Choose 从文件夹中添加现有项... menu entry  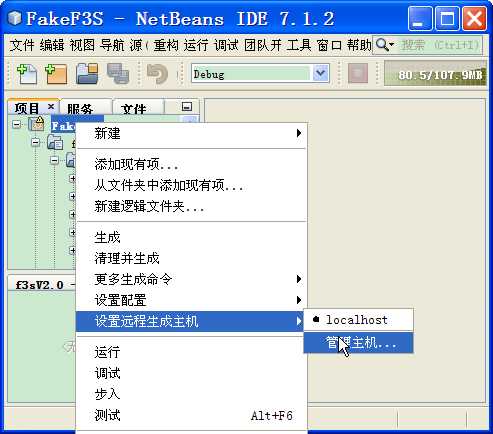pos(191,185)
